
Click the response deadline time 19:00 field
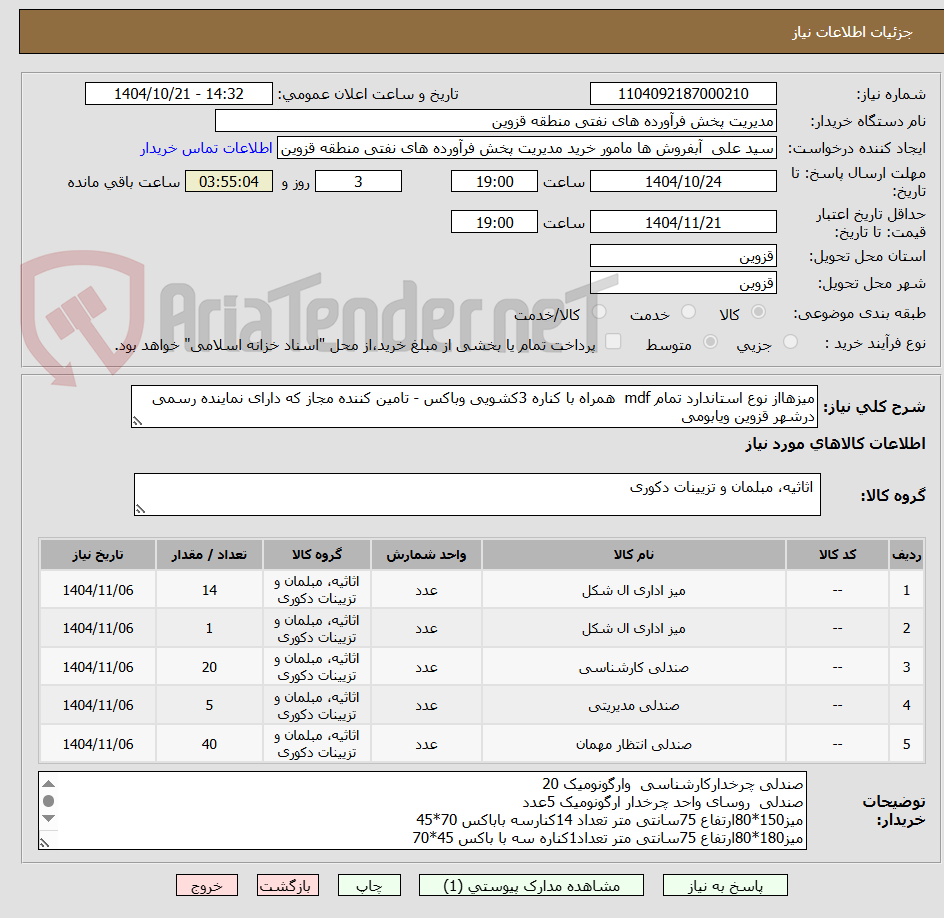point(494,181)
